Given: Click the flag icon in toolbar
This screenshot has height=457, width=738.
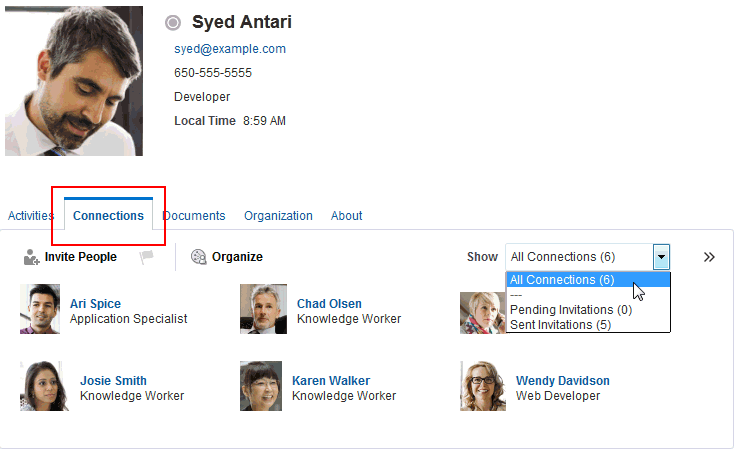Looking at the screenshot, I should tap(147, 257).
